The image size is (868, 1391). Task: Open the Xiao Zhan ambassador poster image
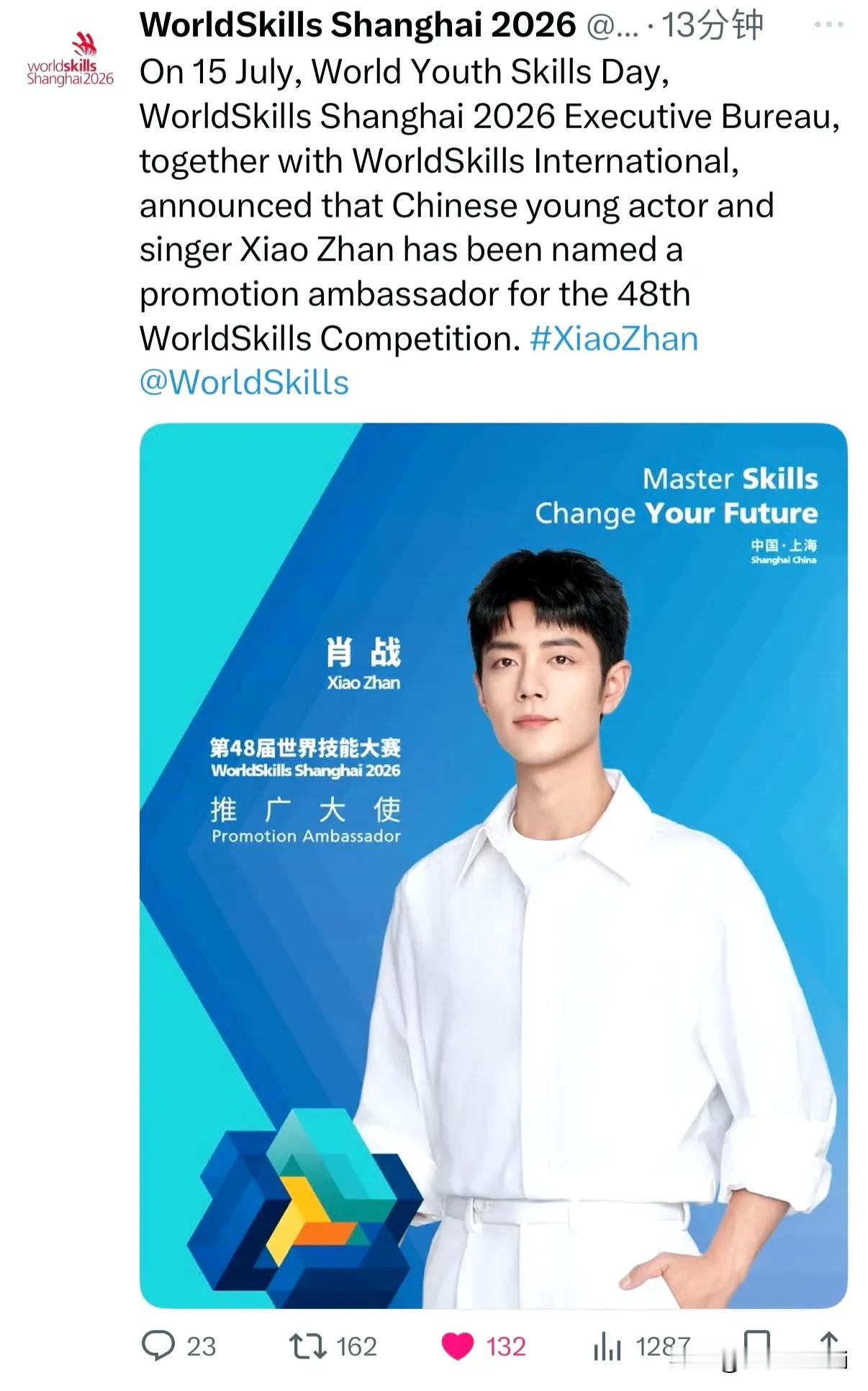tap(494, 865)
